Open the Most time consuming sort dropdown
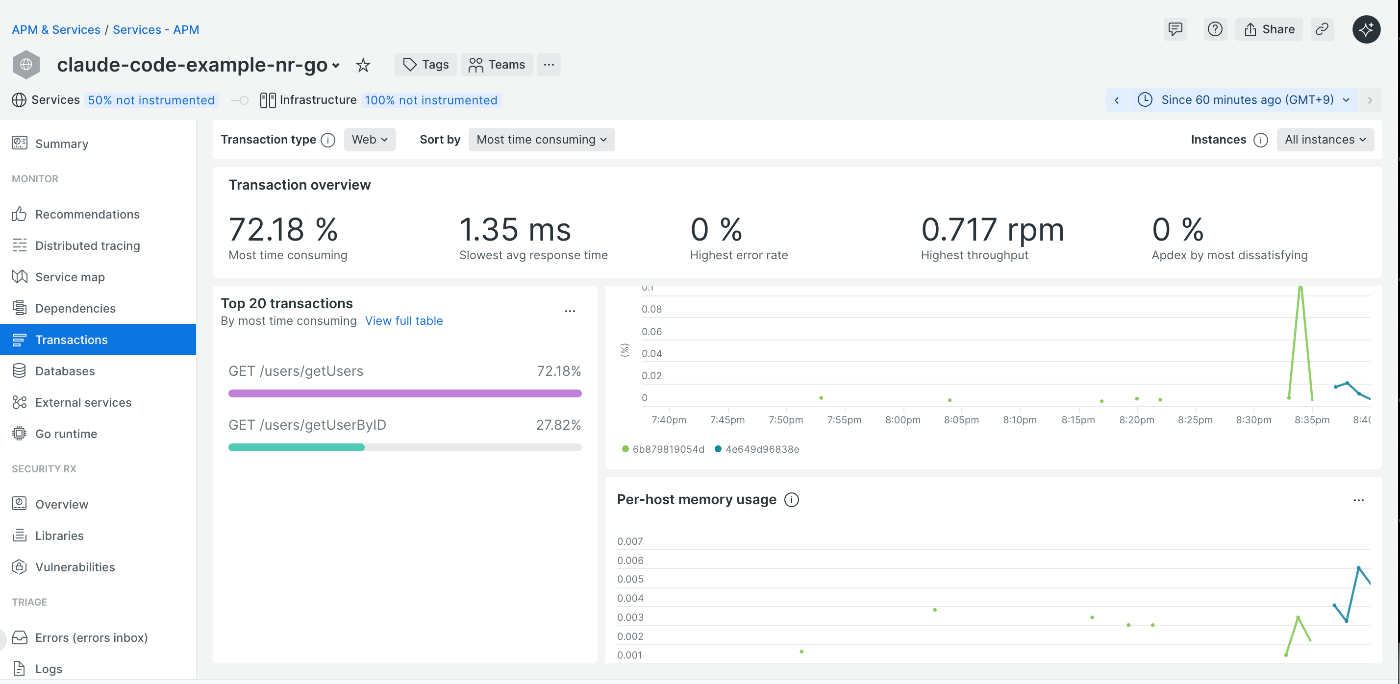The height and width of the screenshot is (684, 1400). [x=542, y=140]
